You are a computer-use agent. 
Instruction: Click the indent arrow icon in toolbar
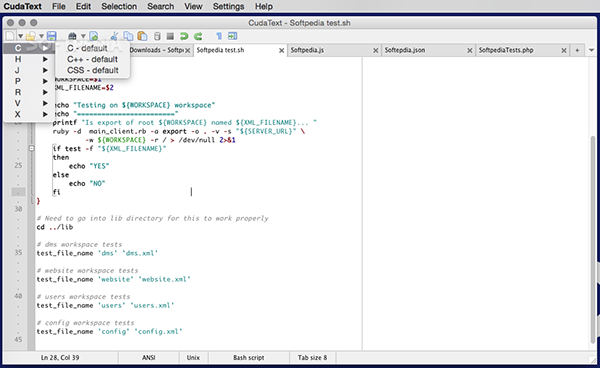click(233, 36)
